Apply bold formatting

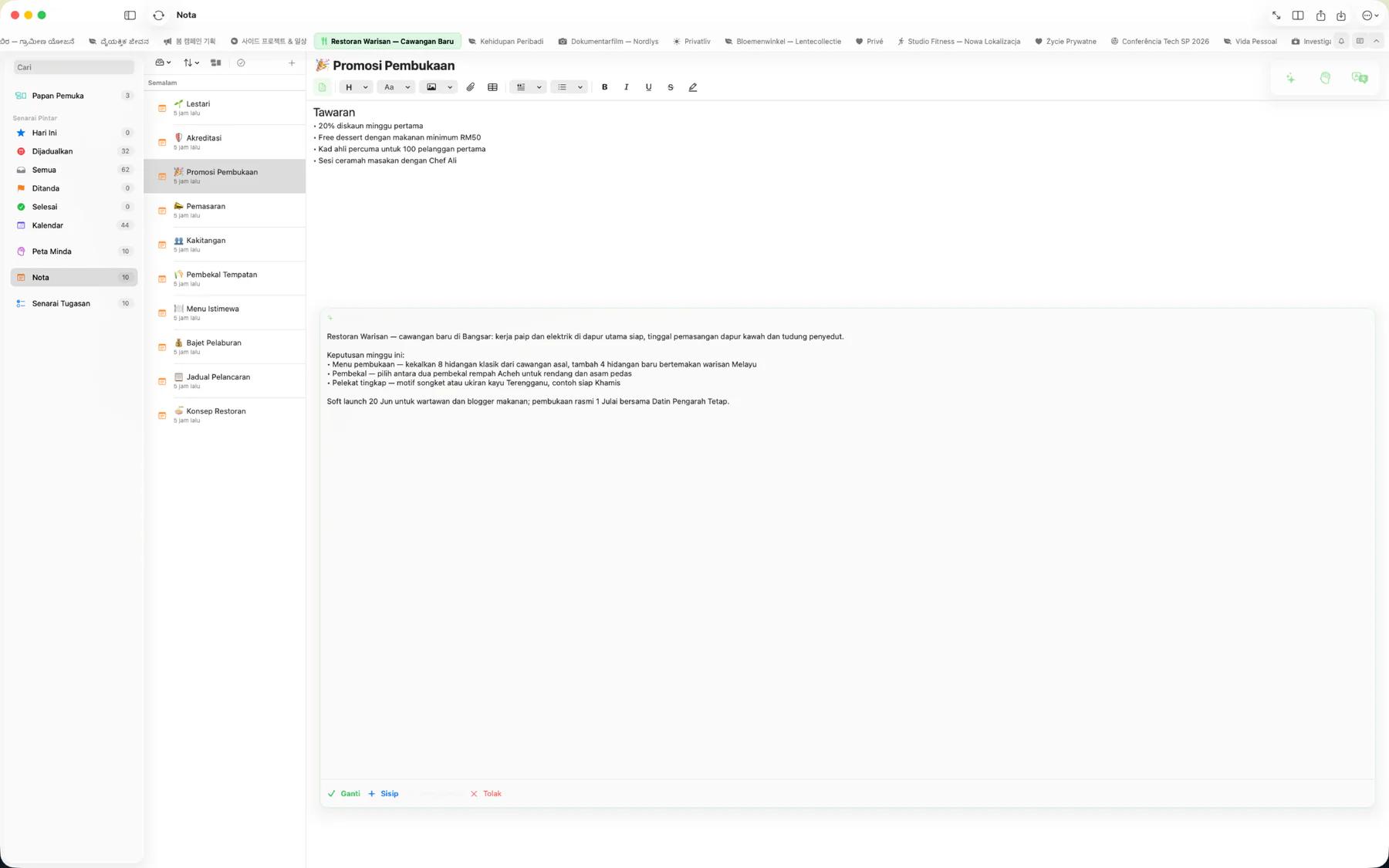click(x=604, y=87)
